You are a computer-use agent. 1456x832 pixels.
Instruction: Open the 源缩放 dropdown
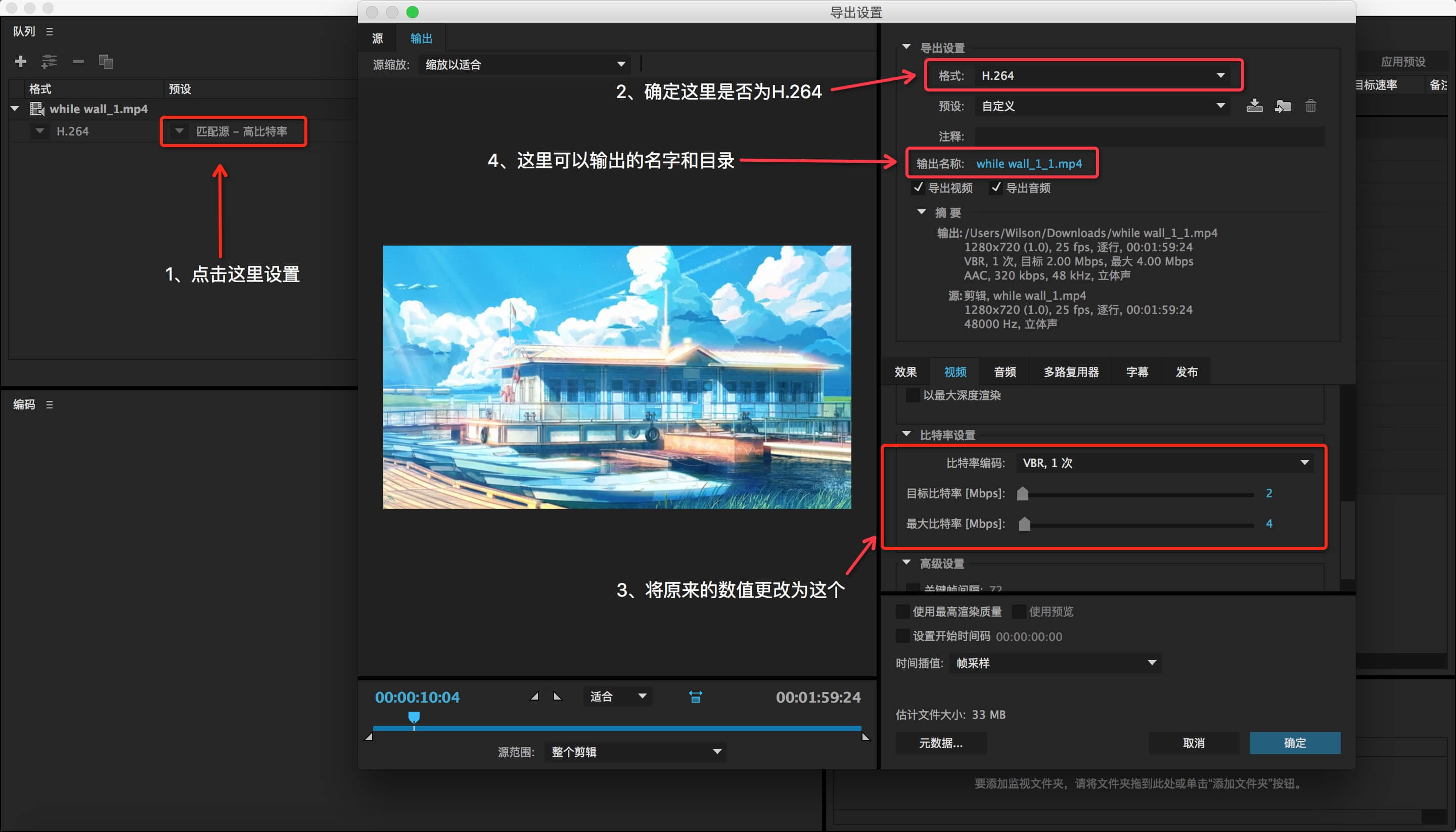point(525,65)
